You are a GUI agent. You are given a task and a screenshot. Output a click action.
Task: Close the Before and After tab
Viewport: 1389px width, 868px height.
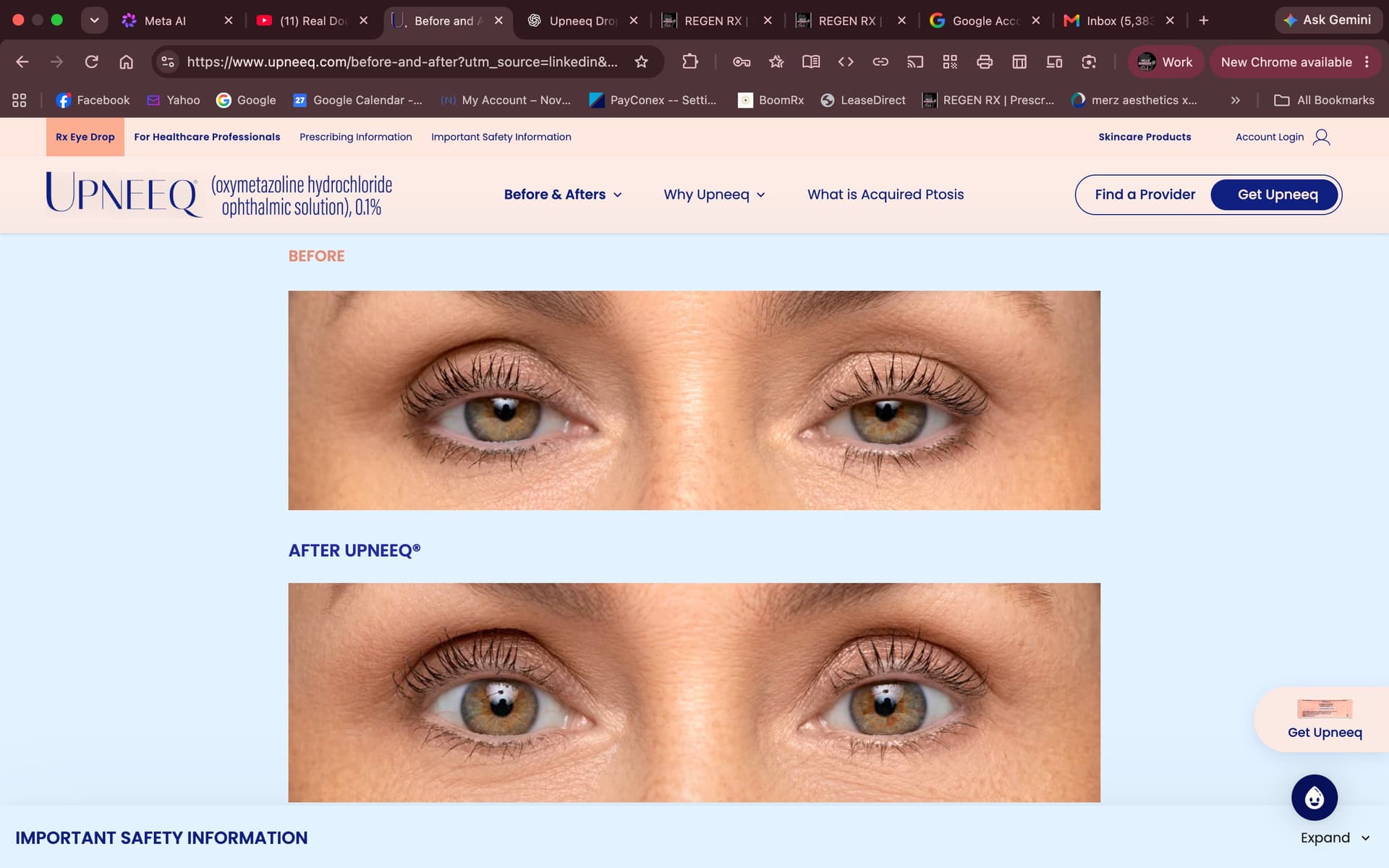(x=498, y=20)
